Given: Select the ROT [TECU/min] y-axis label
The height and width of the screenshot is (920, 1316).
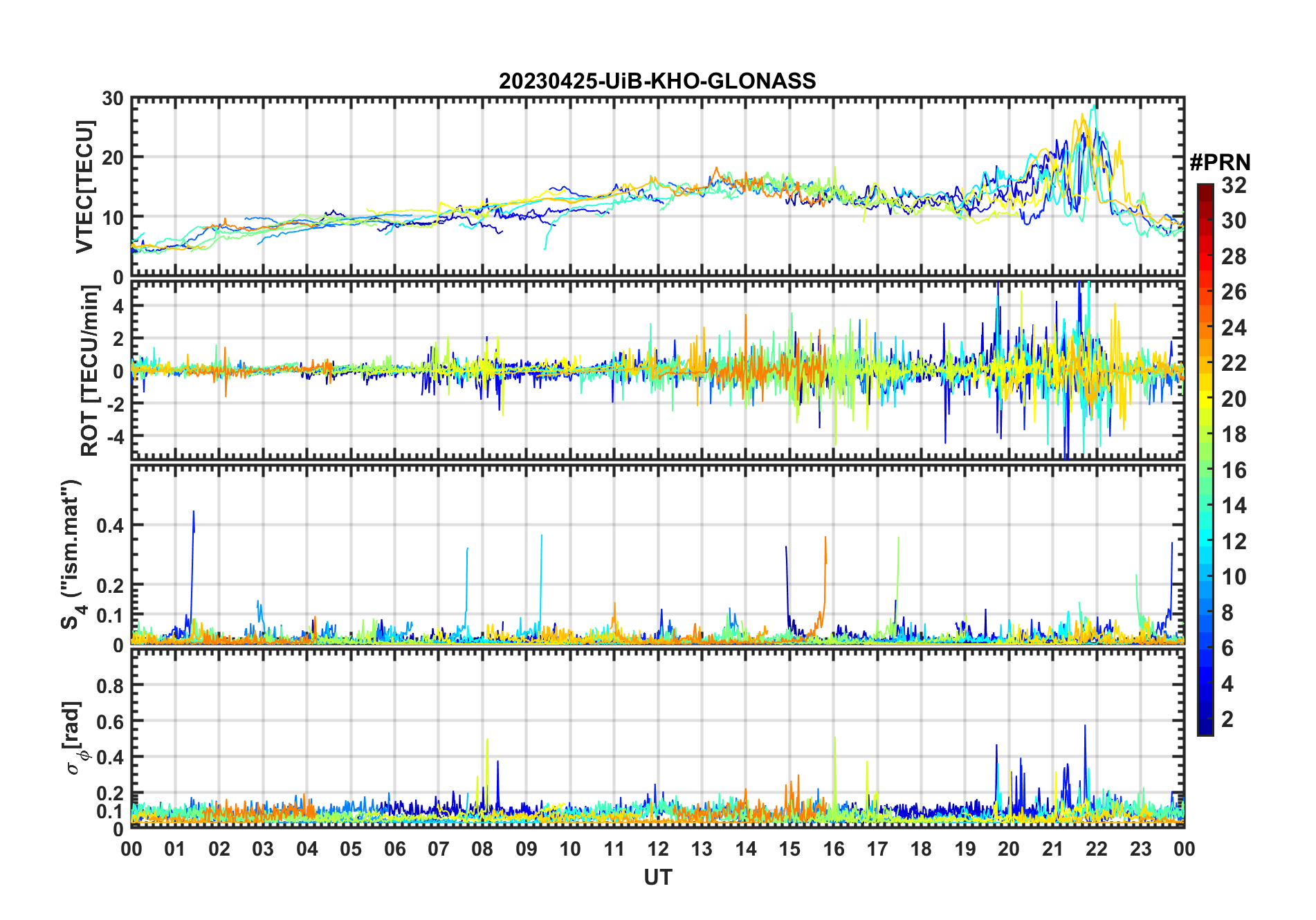Looking at the screenshot, I should pos(89,371).
